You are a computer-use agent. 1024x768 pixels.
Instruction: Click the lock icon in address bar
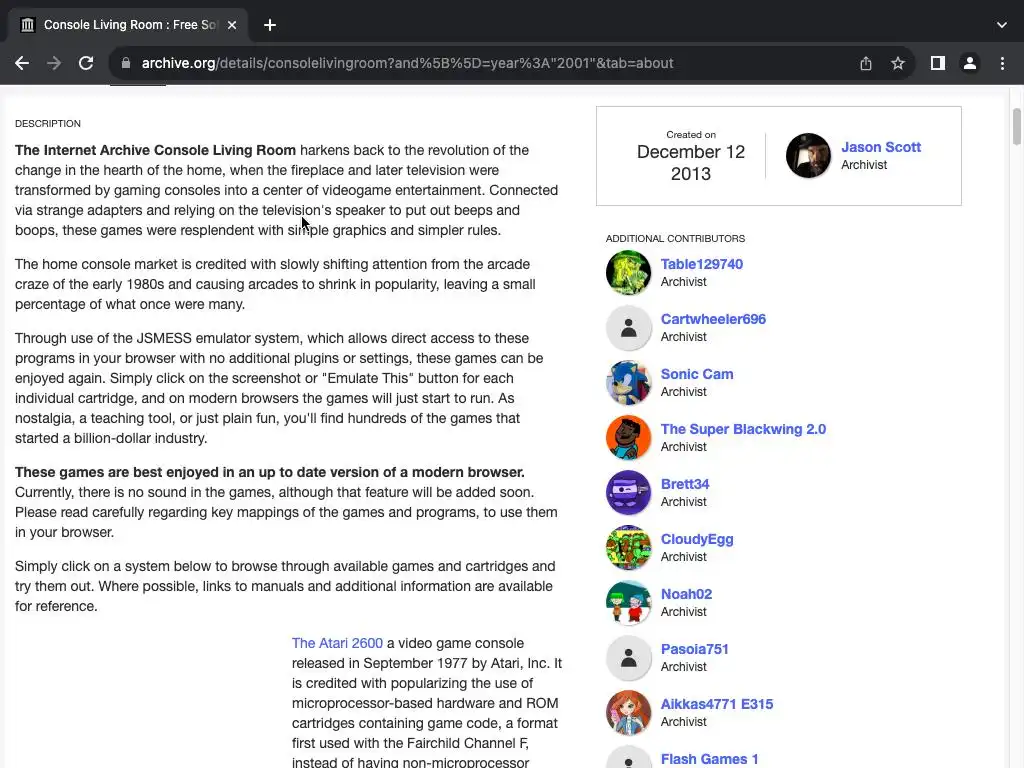(126, 63)
